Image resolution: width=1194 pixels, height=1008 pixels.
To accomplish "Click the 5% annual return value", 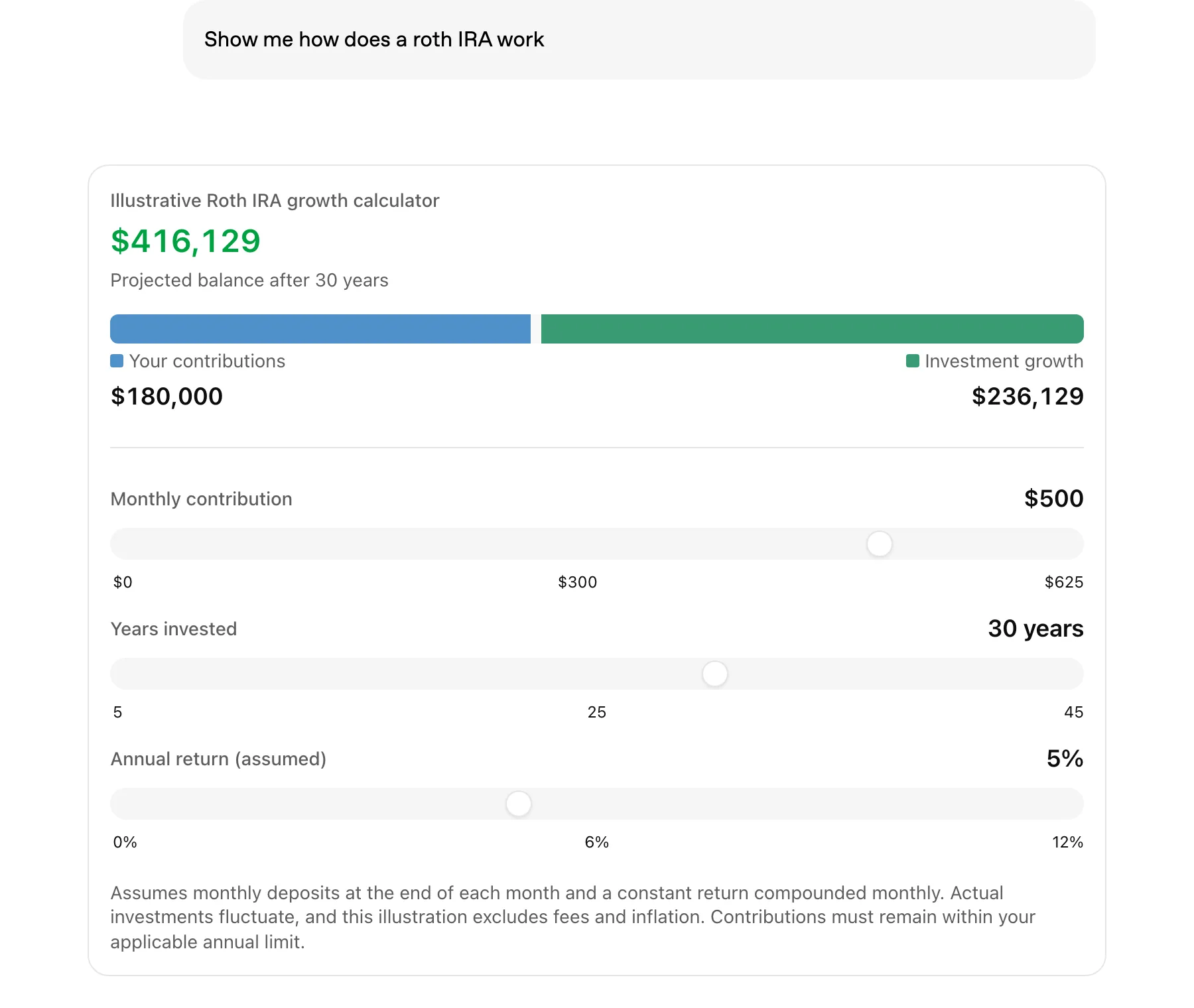I will pos(1065,759).
